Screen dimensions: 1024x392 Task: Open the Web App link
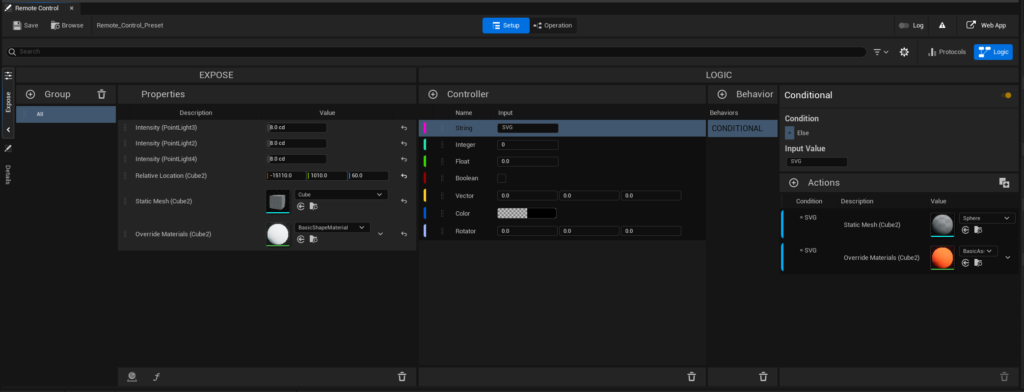987,25
